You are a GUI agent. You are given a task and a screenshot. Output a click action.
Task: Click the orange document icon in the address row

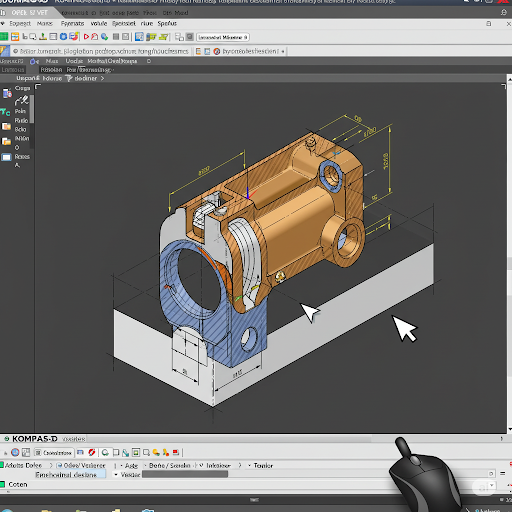pyautogui.click(x=198, y=51)
